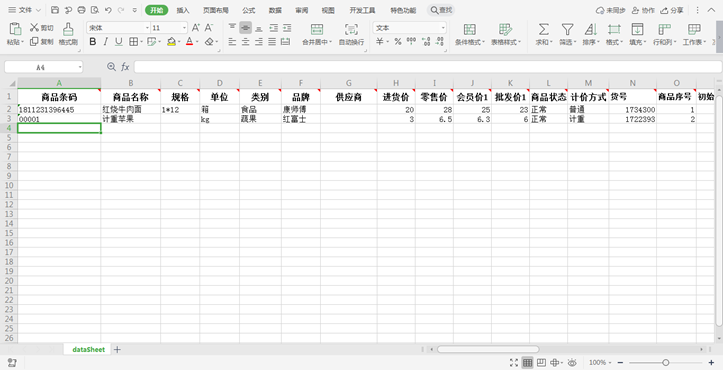Expand the customize quick access toolbar arrow

tap(134, 10)
